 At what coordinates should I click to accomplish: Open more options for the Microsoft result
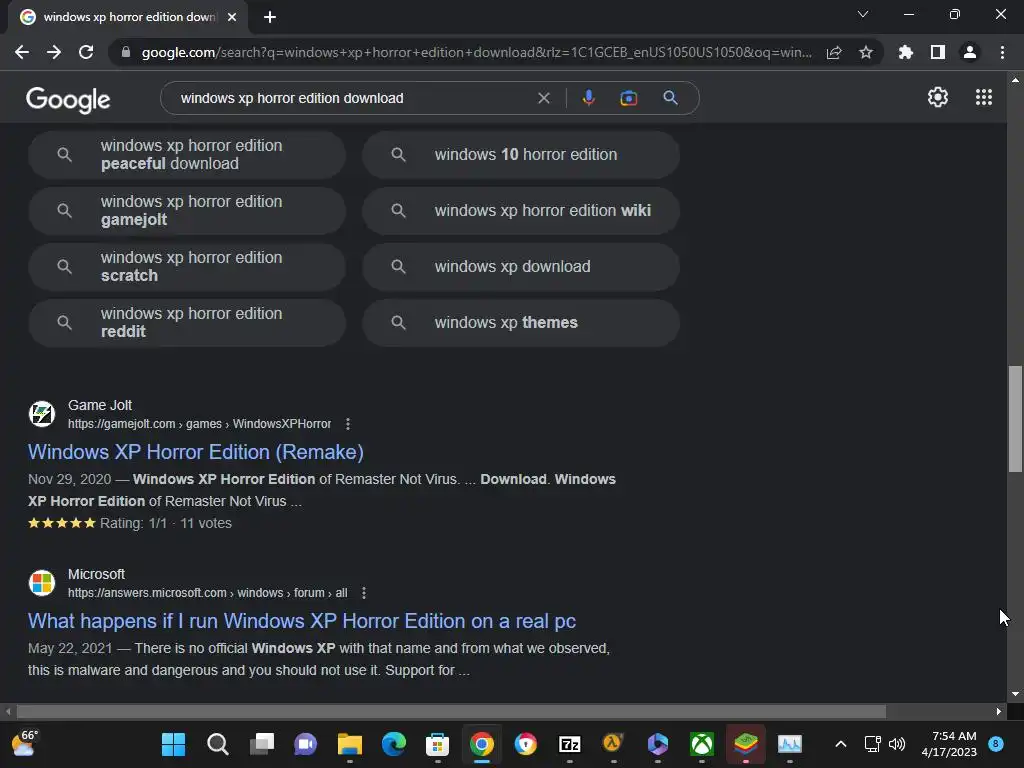click(x=364, y=593)
